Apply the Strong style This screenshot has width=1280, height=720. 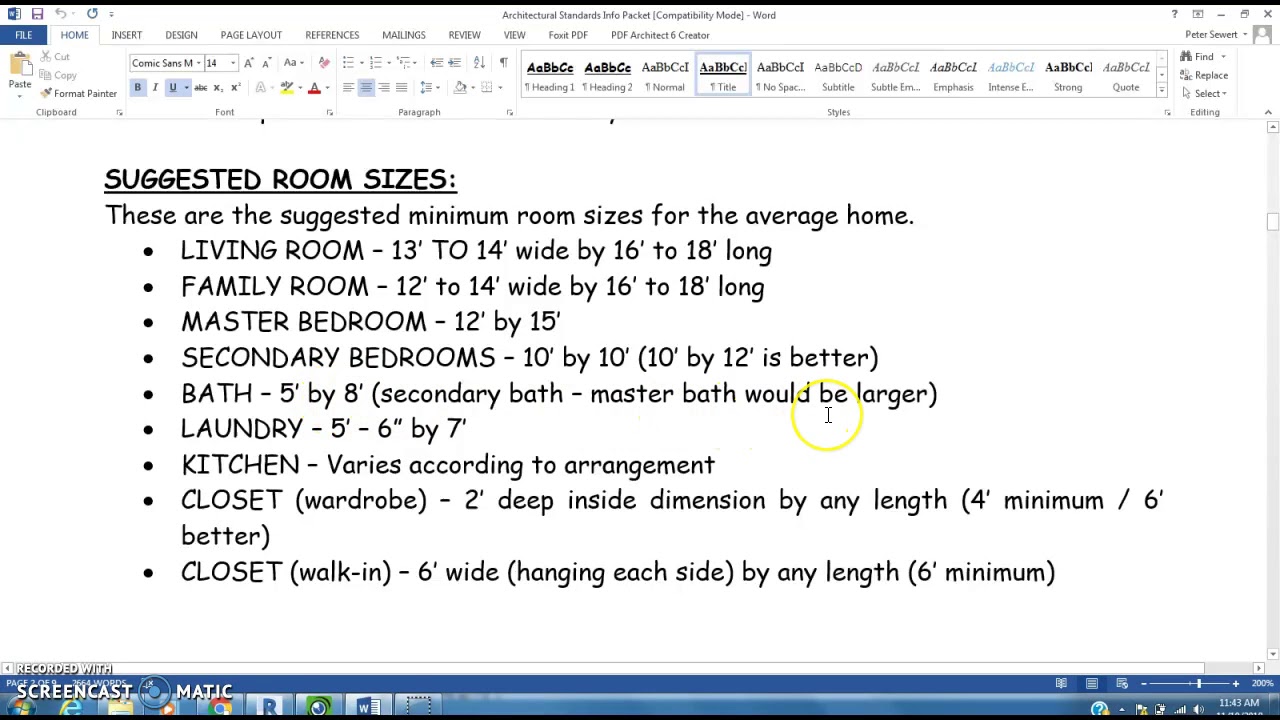tap(1068, 76)
